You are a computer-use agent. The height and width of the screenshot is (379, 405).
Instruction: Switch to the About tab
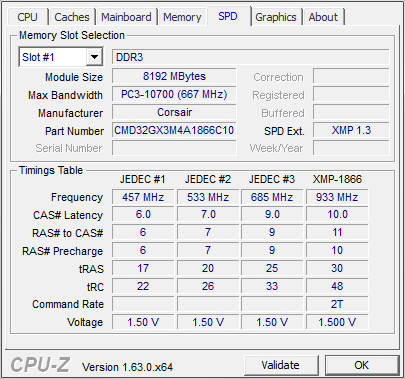point(323,17)
